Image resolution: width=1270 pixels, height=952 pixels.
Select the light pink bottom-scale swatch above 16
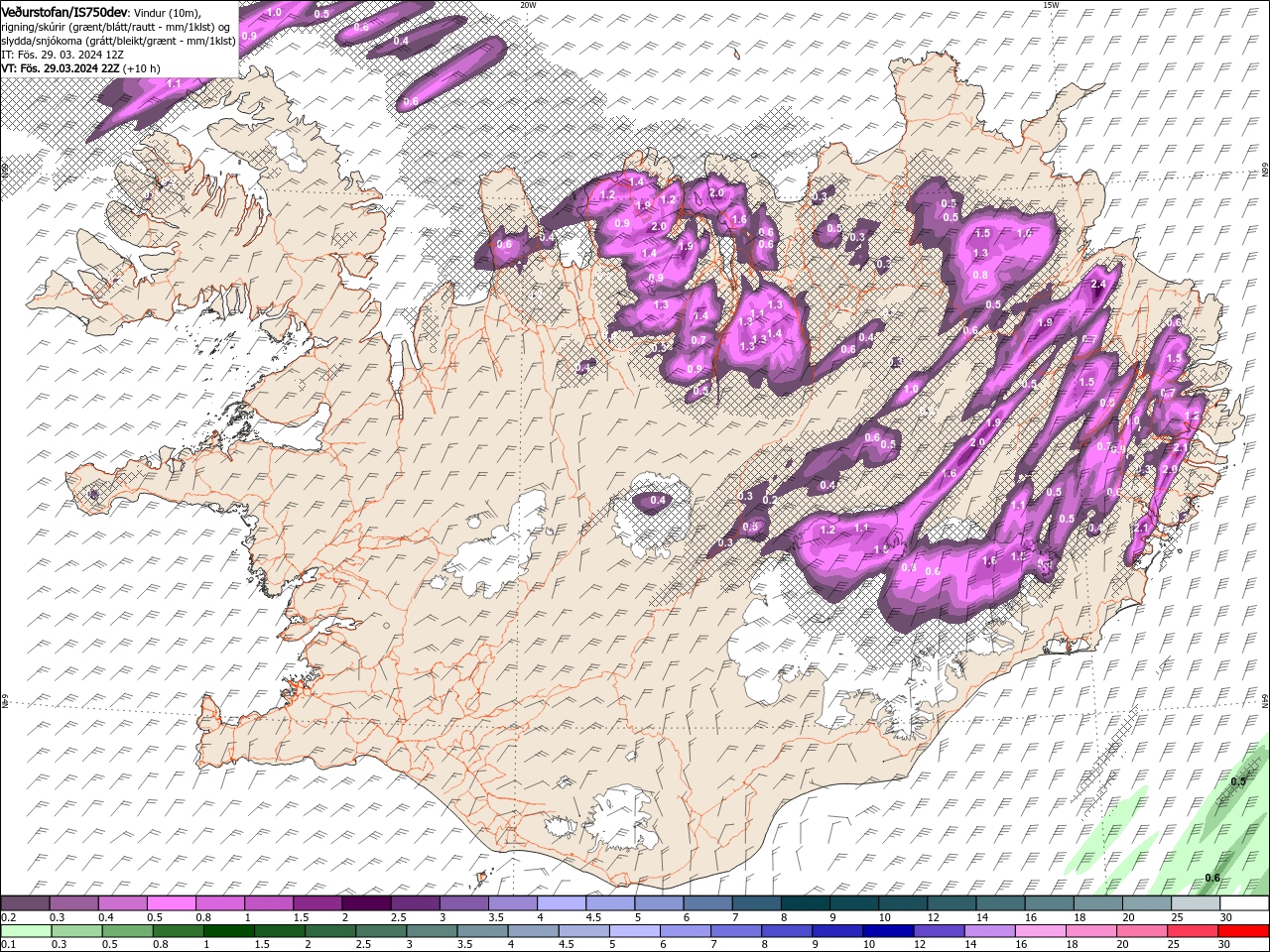(1040, 931)
